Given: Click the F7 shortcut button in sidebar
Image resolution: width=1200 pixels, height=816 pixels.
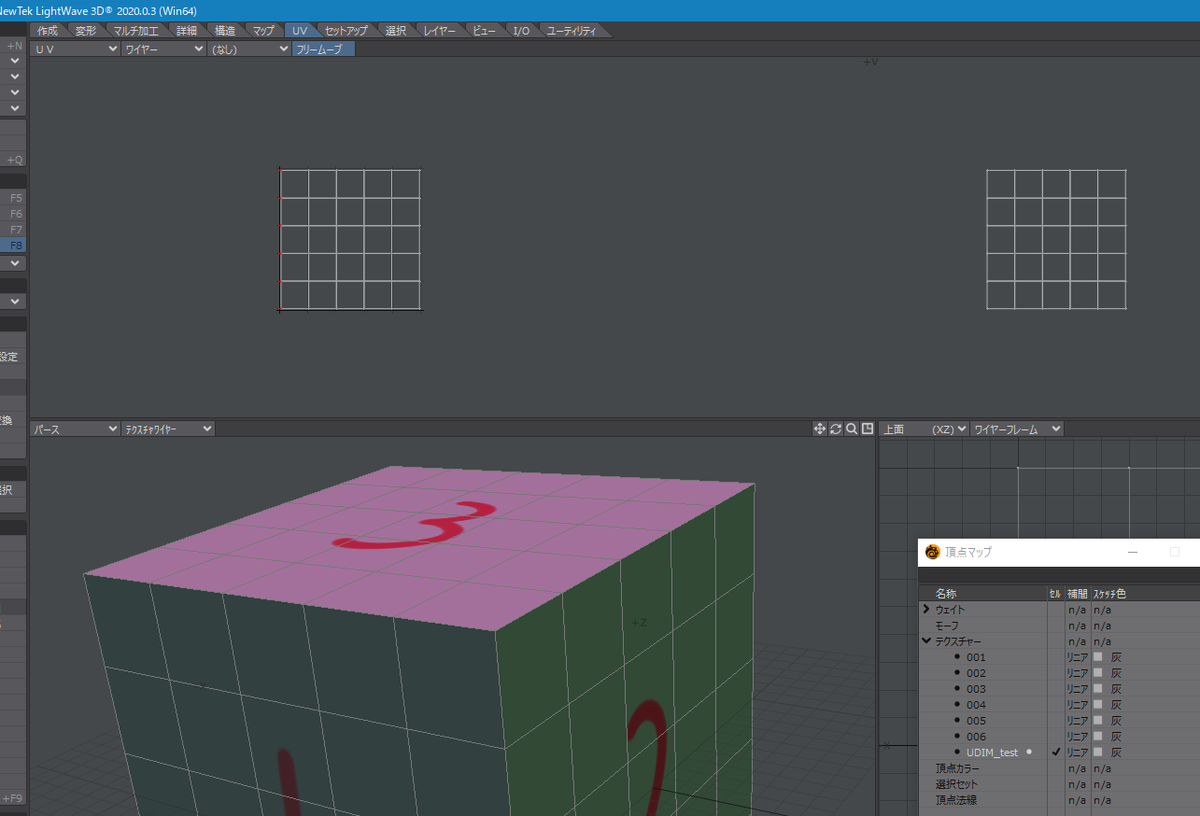Looking at the screenshot, I should click(x=13, y=230).
